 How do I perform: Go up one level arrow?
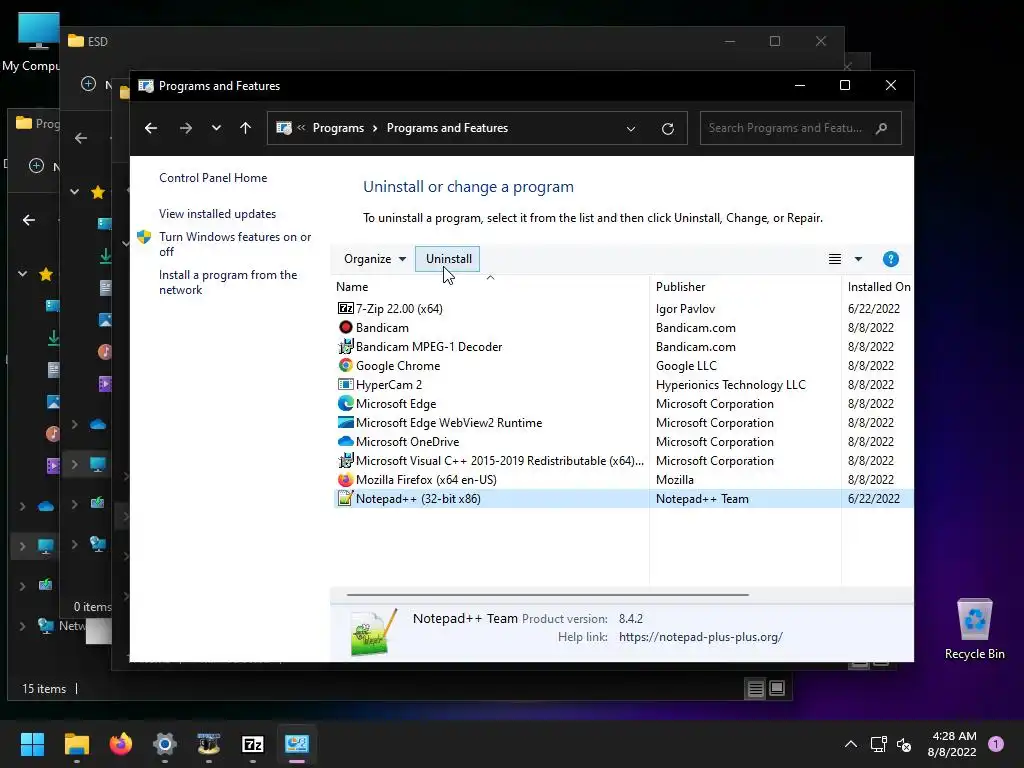(x=245, y=128)
